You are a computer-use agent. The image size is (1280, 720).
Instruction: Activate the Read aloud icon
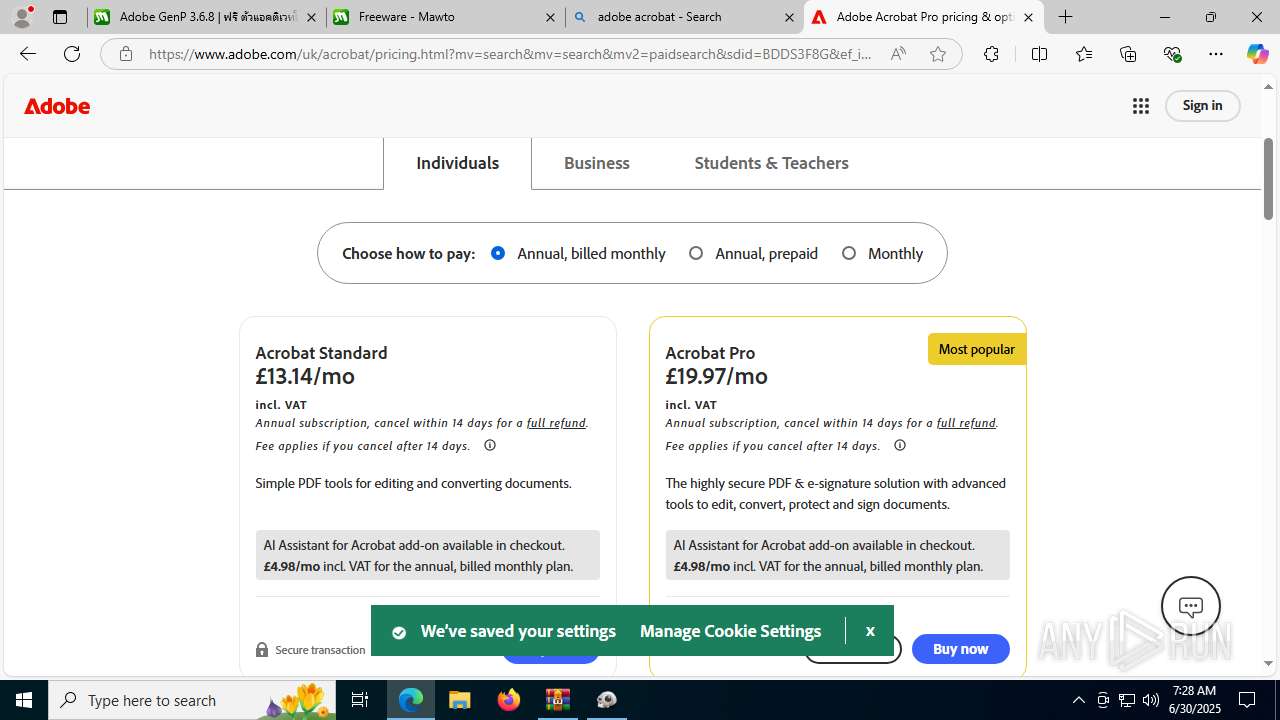pos(898,54)
